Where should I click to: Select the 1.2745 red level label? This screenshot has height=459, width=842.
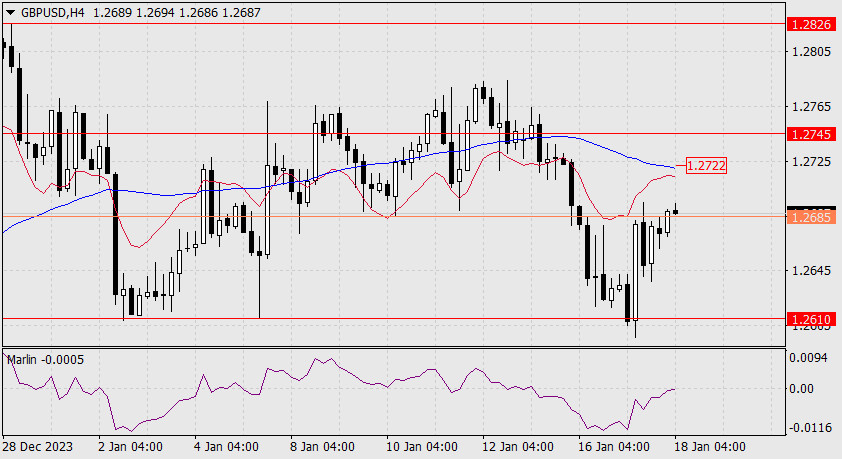[x=811, y=134]
